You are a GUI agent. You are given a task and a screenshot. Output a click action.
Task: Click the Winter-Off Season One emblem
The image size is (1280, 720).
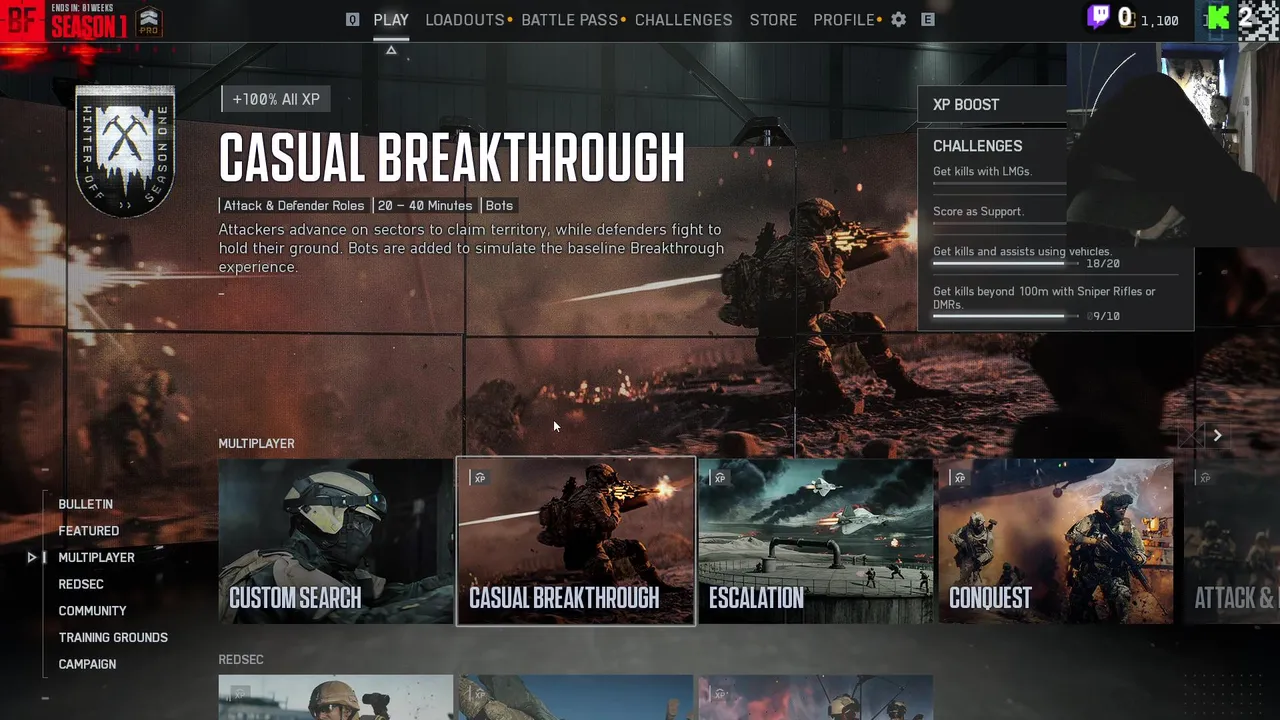[x=125, y=151]
